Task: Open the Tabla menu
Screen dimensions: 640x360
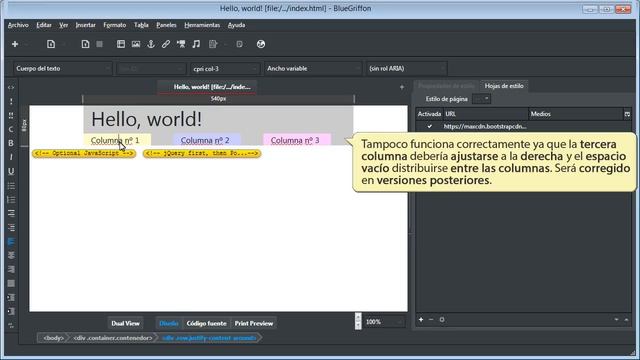Action: (141, 25)
